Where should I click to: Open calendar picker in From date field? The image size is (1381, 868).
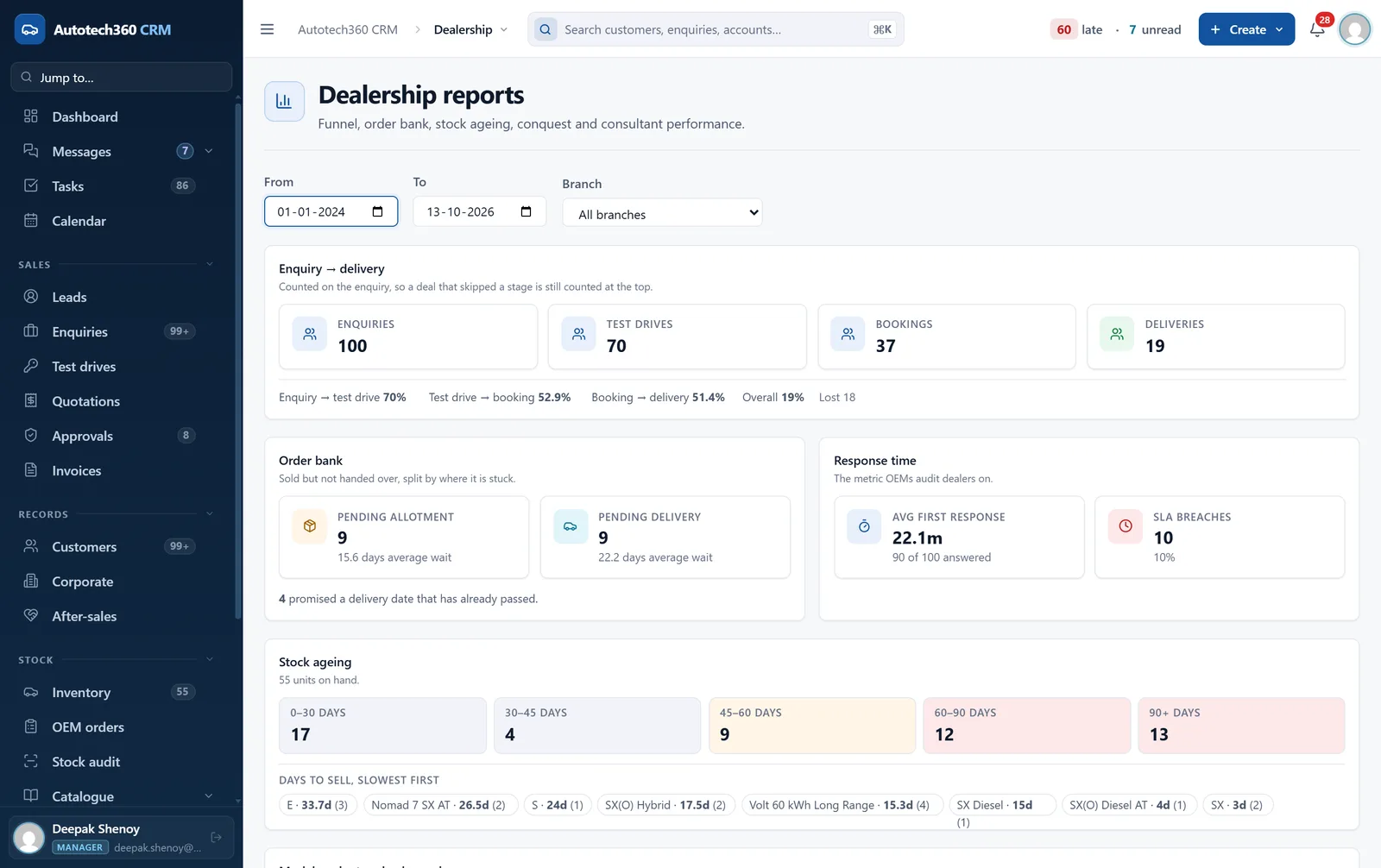coord(377,211)
